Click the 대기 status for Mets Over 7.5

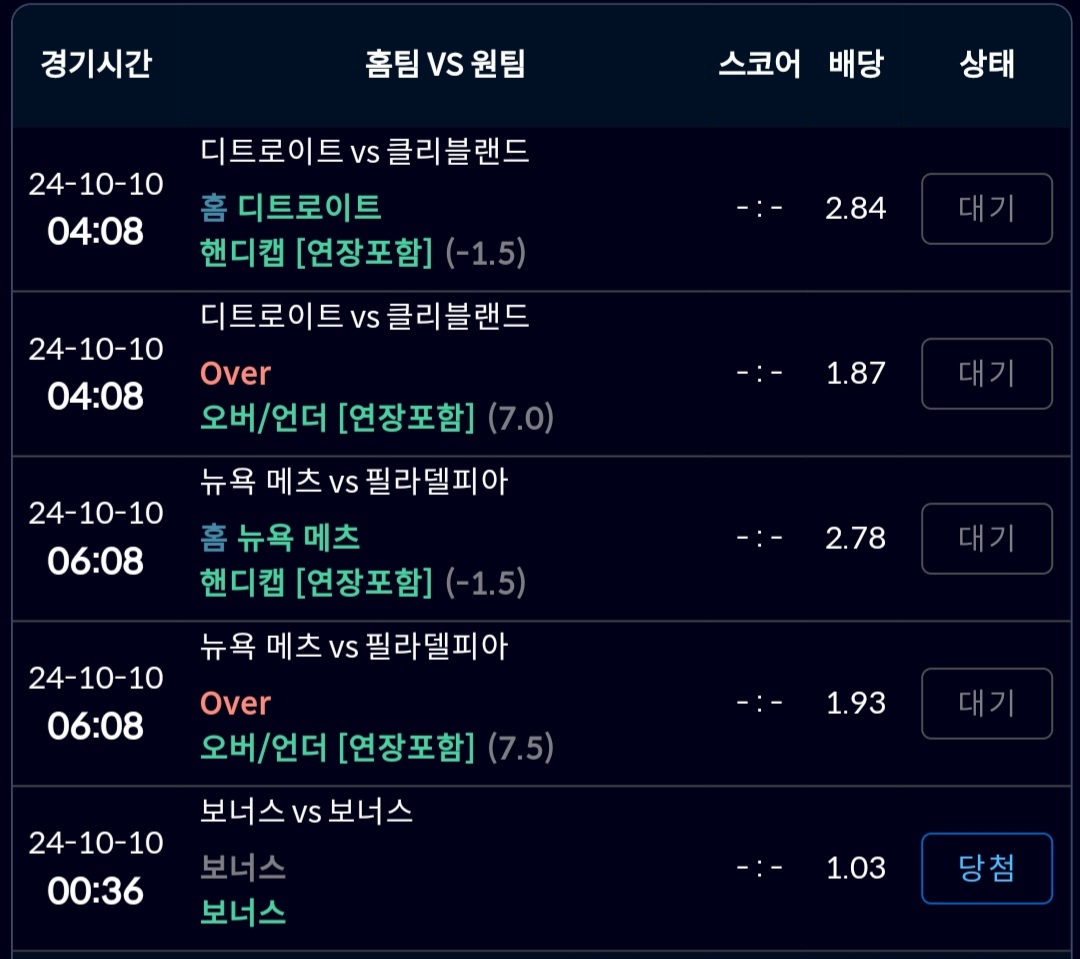(x=986, y=703)
